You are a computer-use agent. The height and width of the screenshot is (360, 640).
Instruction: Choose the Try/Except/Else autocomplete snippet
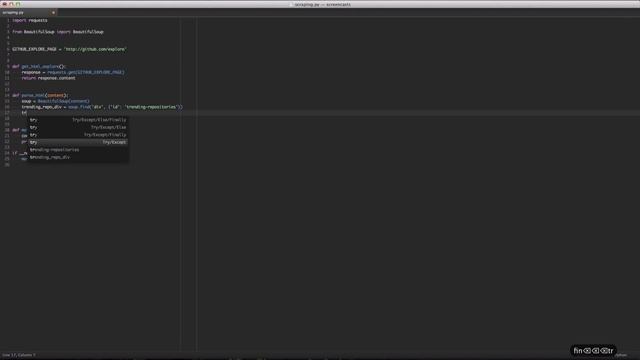78,127
